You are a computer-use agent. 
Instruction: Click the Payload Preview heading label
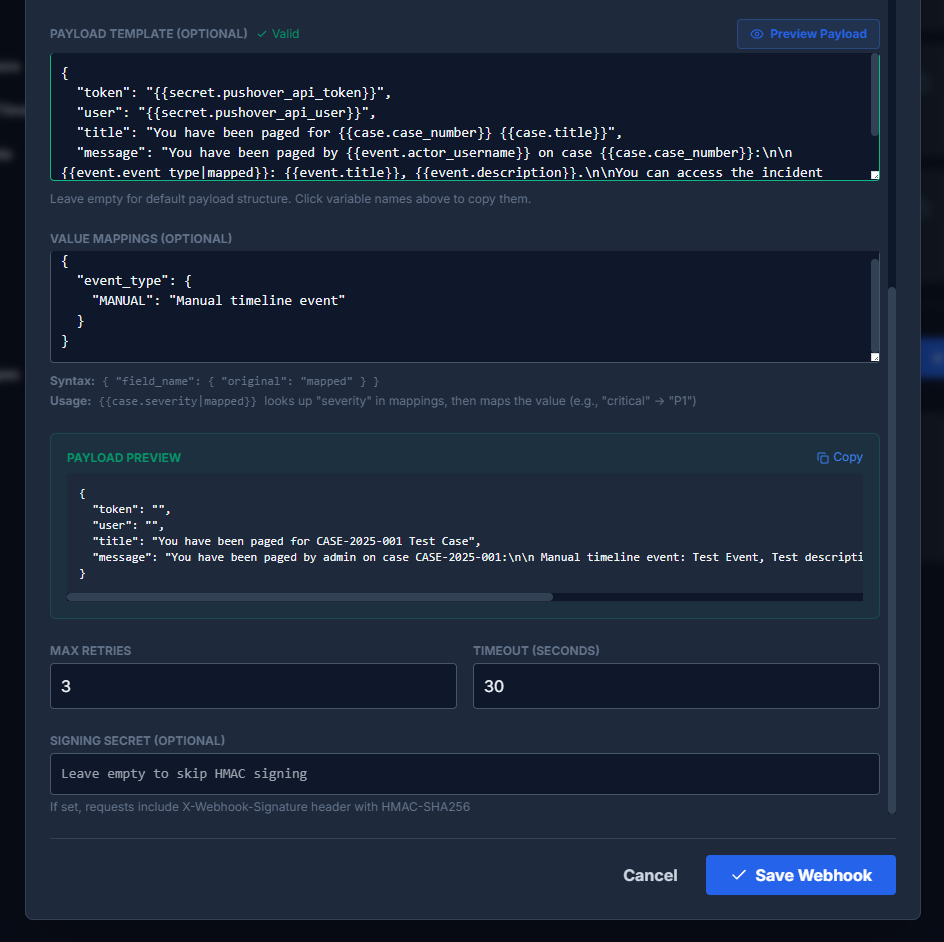coord(123,457)
